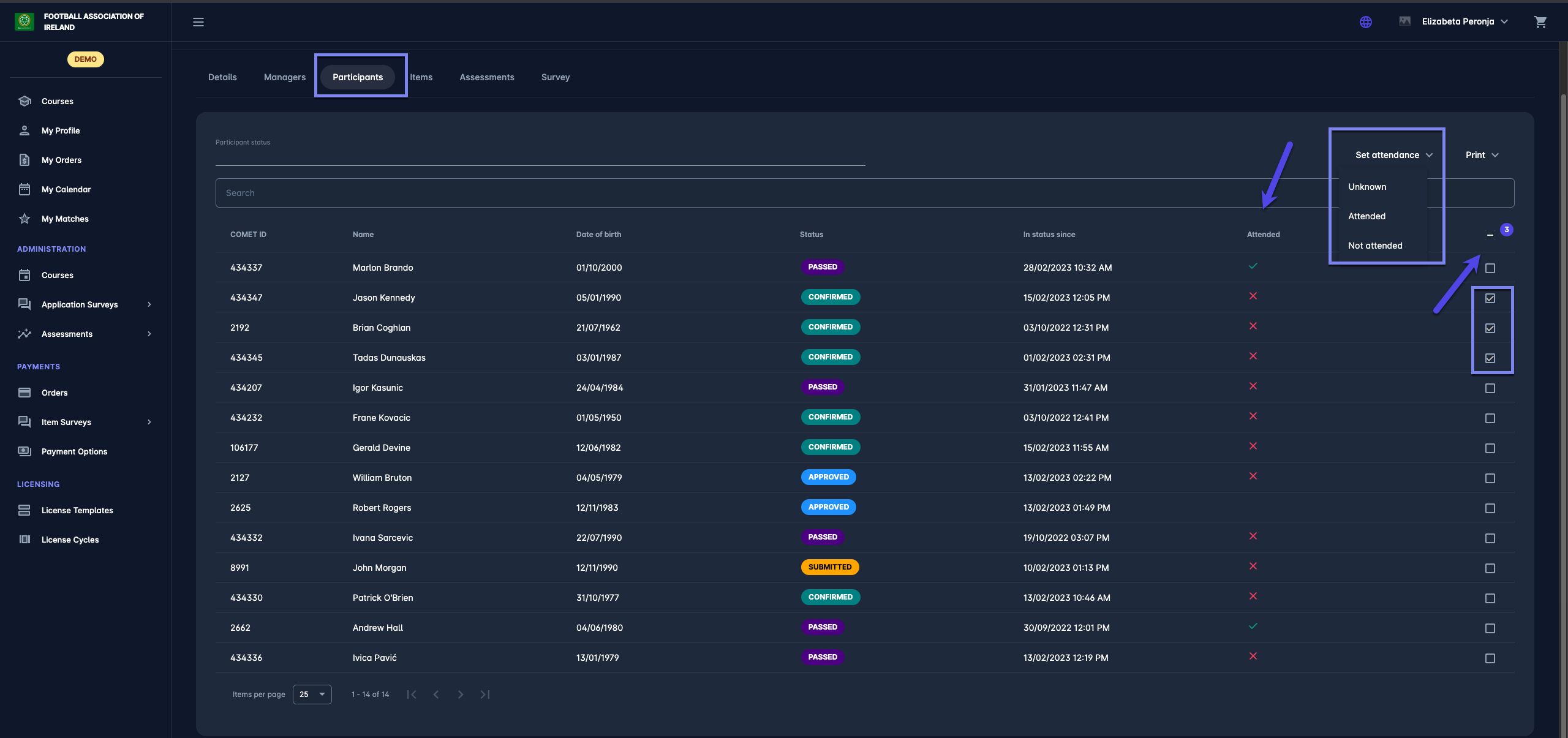Select the checkbox for Ivica Pavić
The height and width of the screenshot is (738, 1568).
[1490, 658]
